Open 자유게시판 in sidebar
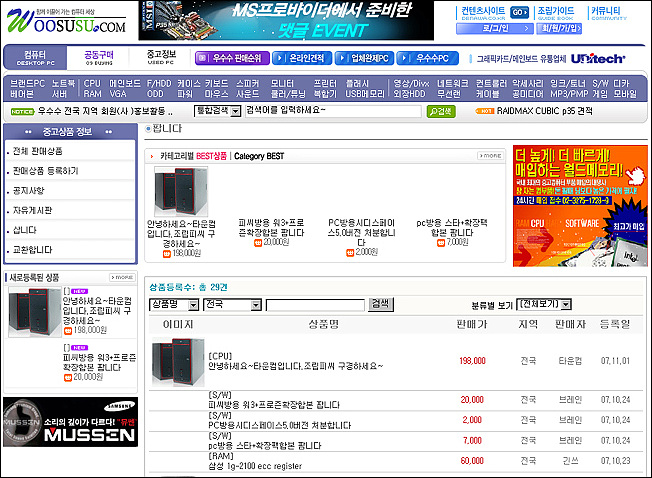The image size is (652, 478). tap(32, 210)
